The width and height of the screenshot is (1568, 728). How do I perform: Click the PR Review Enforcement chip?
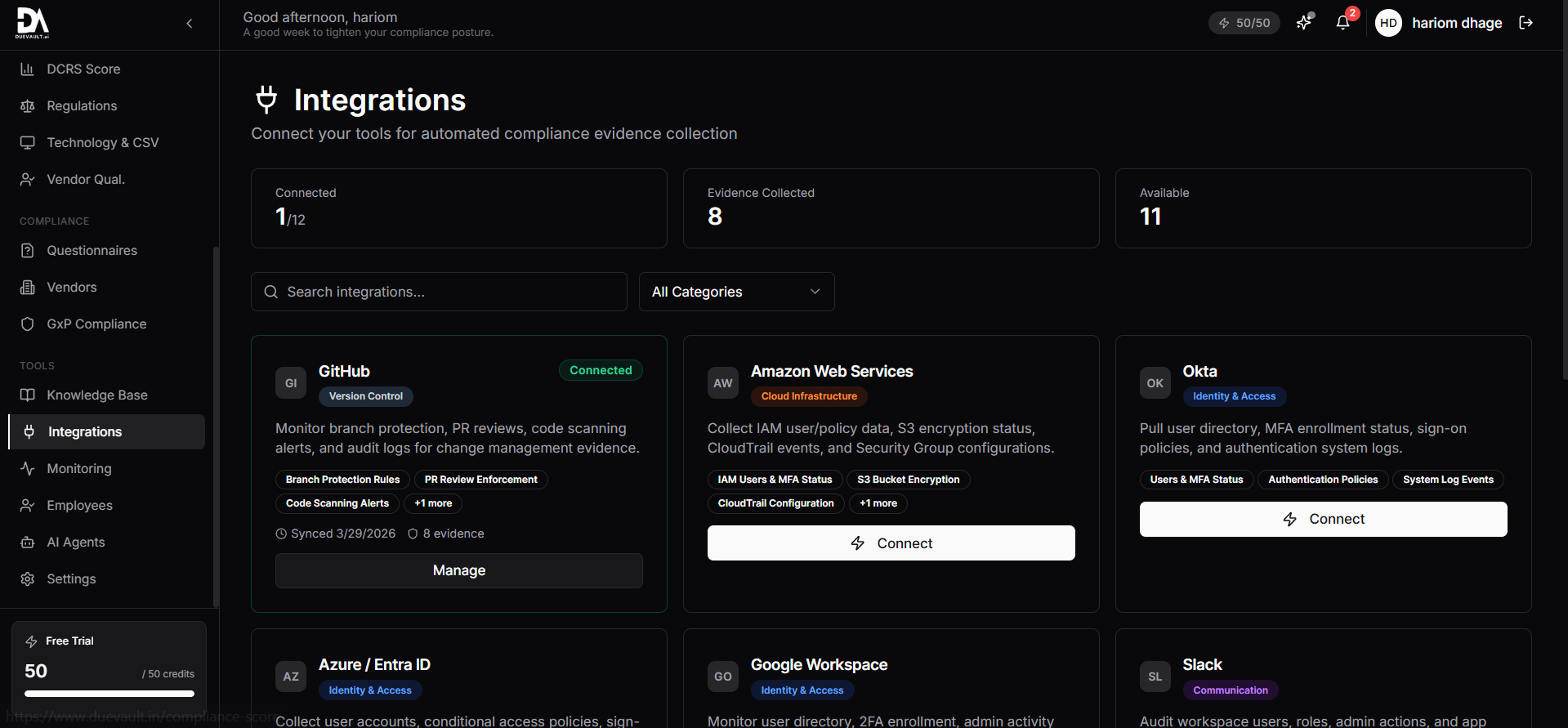click(480, 480)
